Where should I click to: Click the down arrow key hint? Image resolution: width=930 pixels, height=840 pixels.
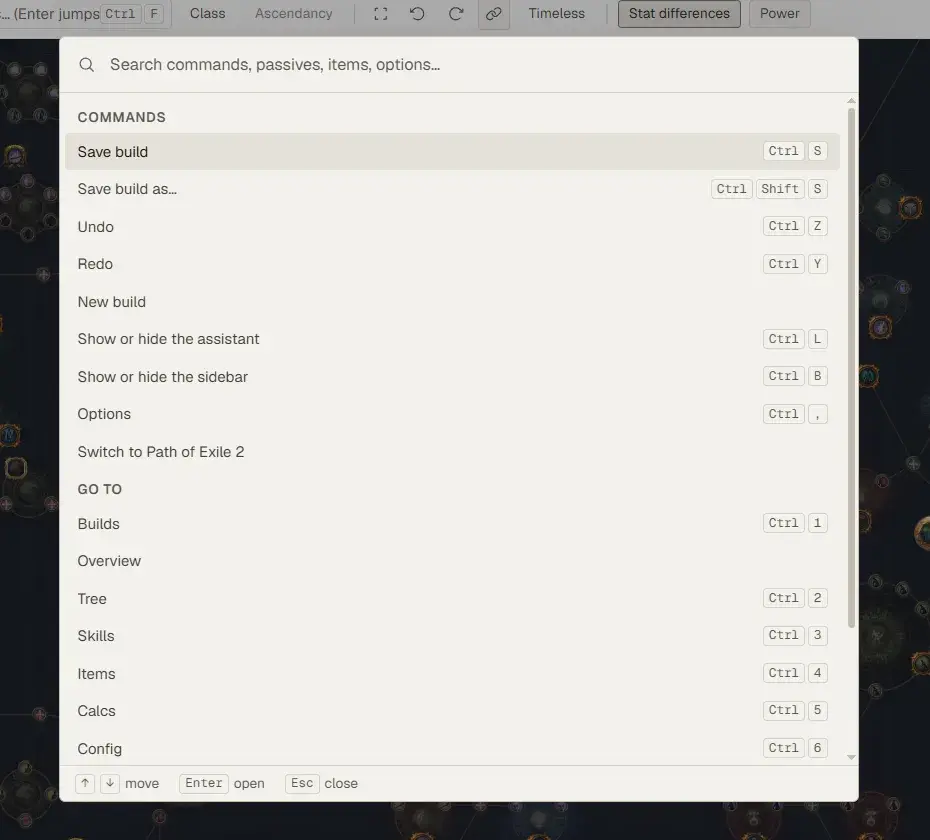110,784
